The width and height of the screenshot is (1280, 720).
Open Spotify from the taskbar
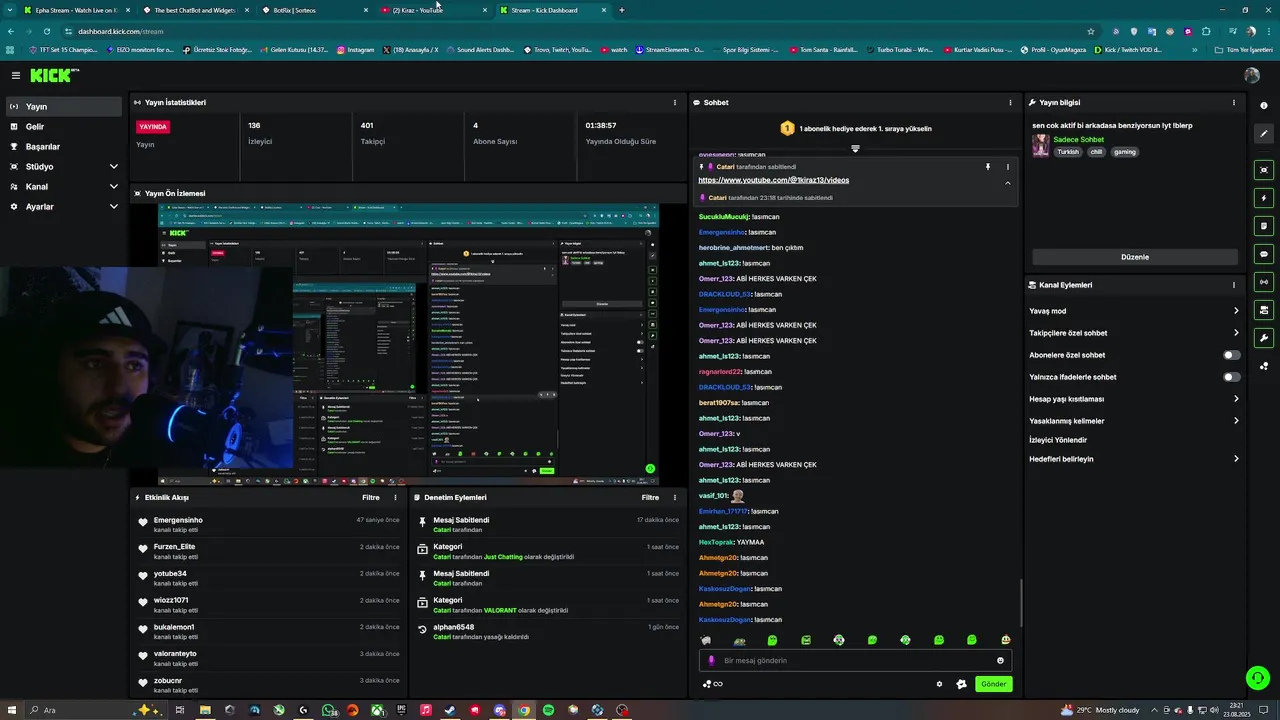[548, 710]
